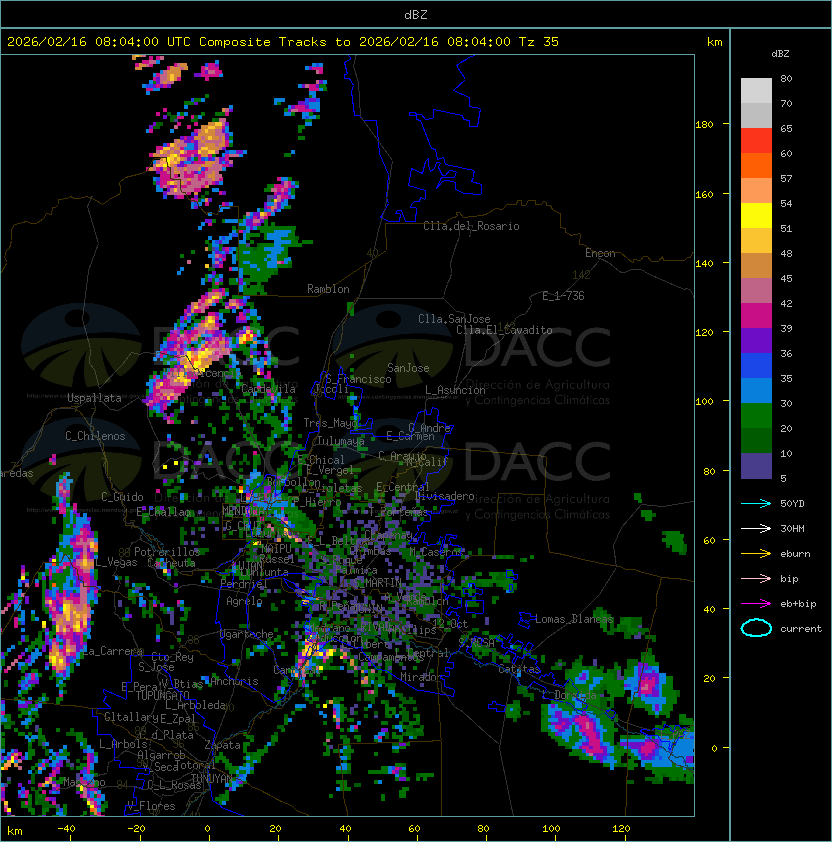Select the mauve 42-45 dBZ swatch
The height and width of the screenshot is (842, 832).
(x=756, y=291)
